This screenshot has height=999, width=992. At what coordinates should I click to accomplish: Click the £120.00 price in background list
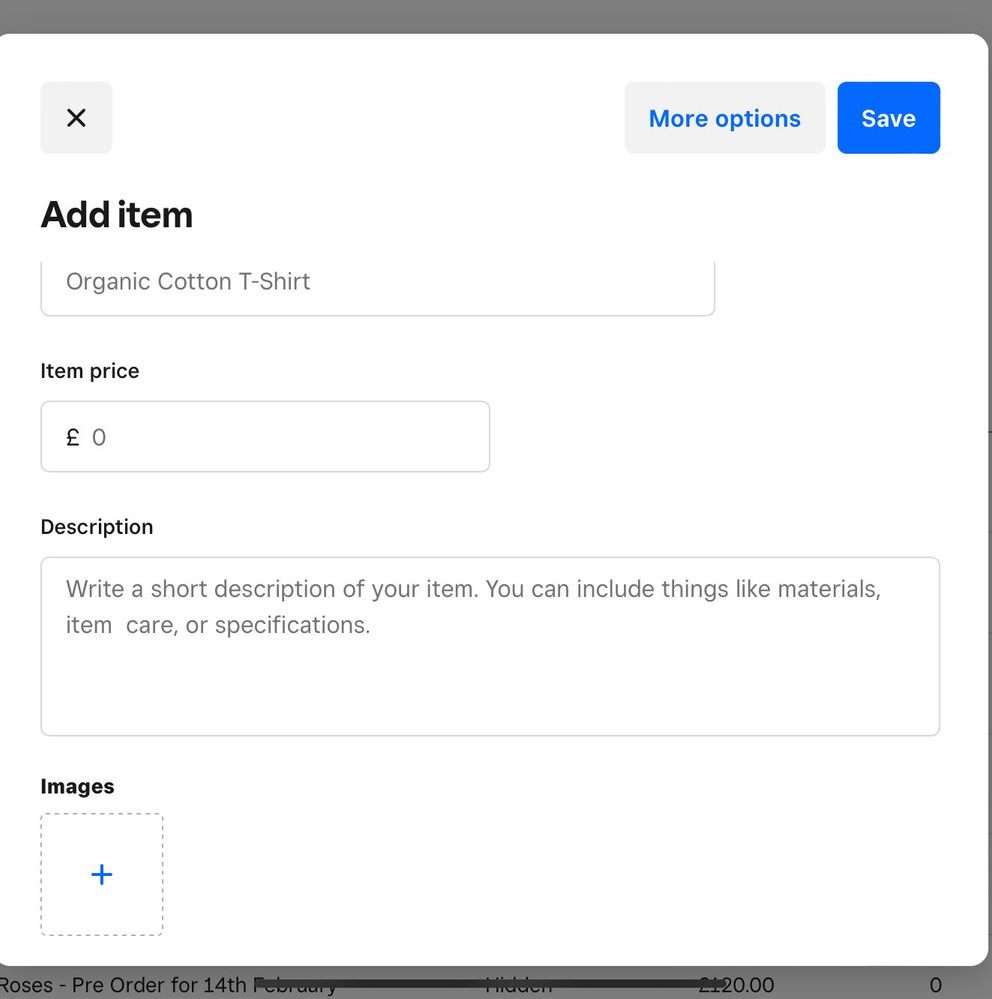(x=740, y=988)
